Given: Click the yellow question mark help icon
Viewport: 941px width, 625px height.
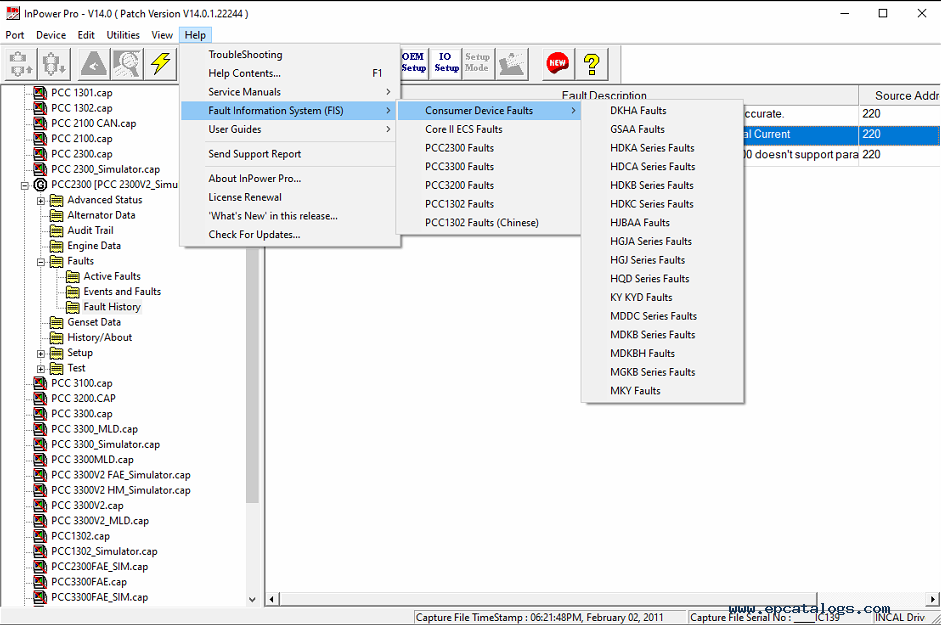Looking at the screenshot, I should tap(592, 63).
